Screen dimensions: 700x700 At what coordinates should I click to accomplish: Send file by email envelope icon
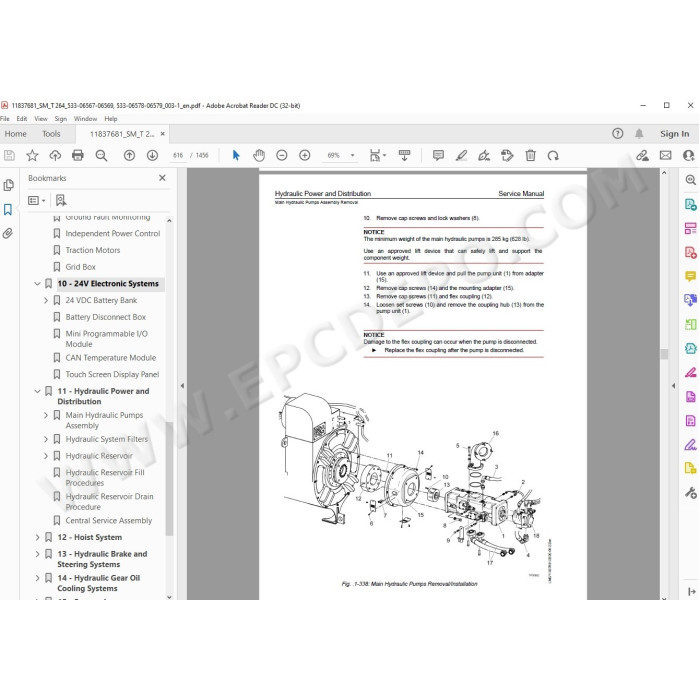(666, 155)
